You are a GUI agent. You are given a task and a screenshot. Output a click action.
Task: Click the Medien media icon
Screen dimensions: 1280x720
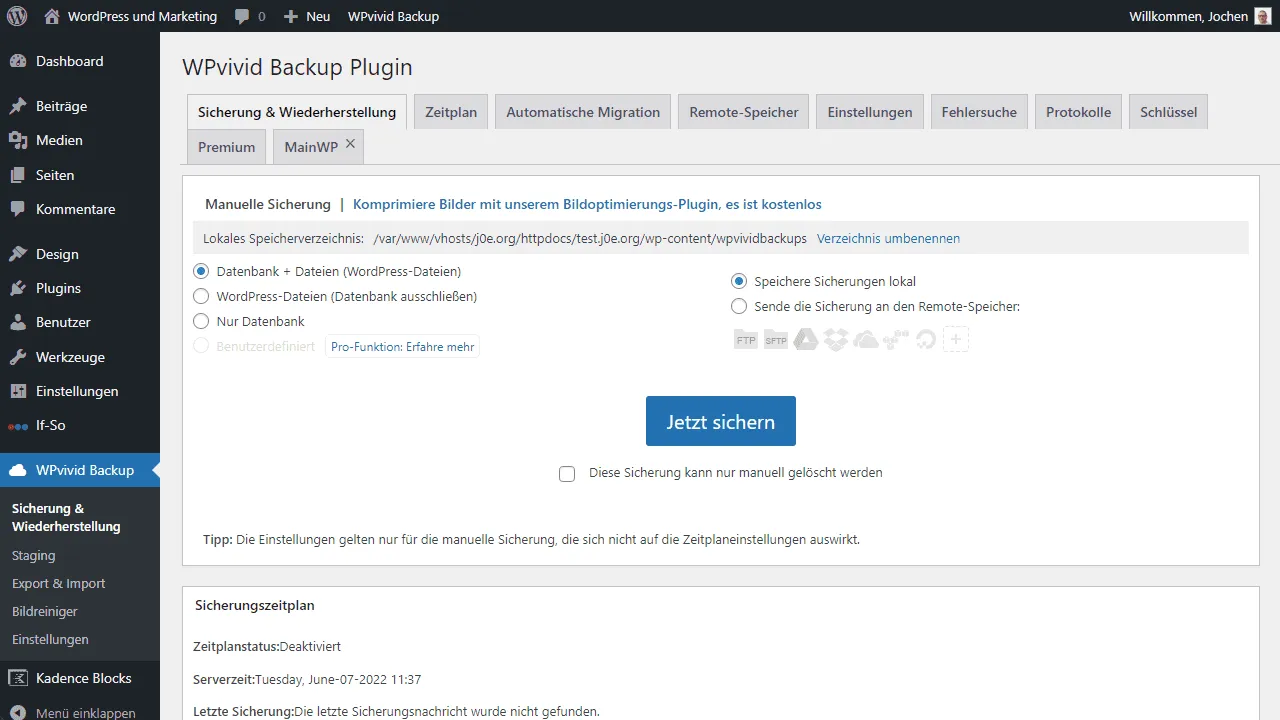click(18, 140)
